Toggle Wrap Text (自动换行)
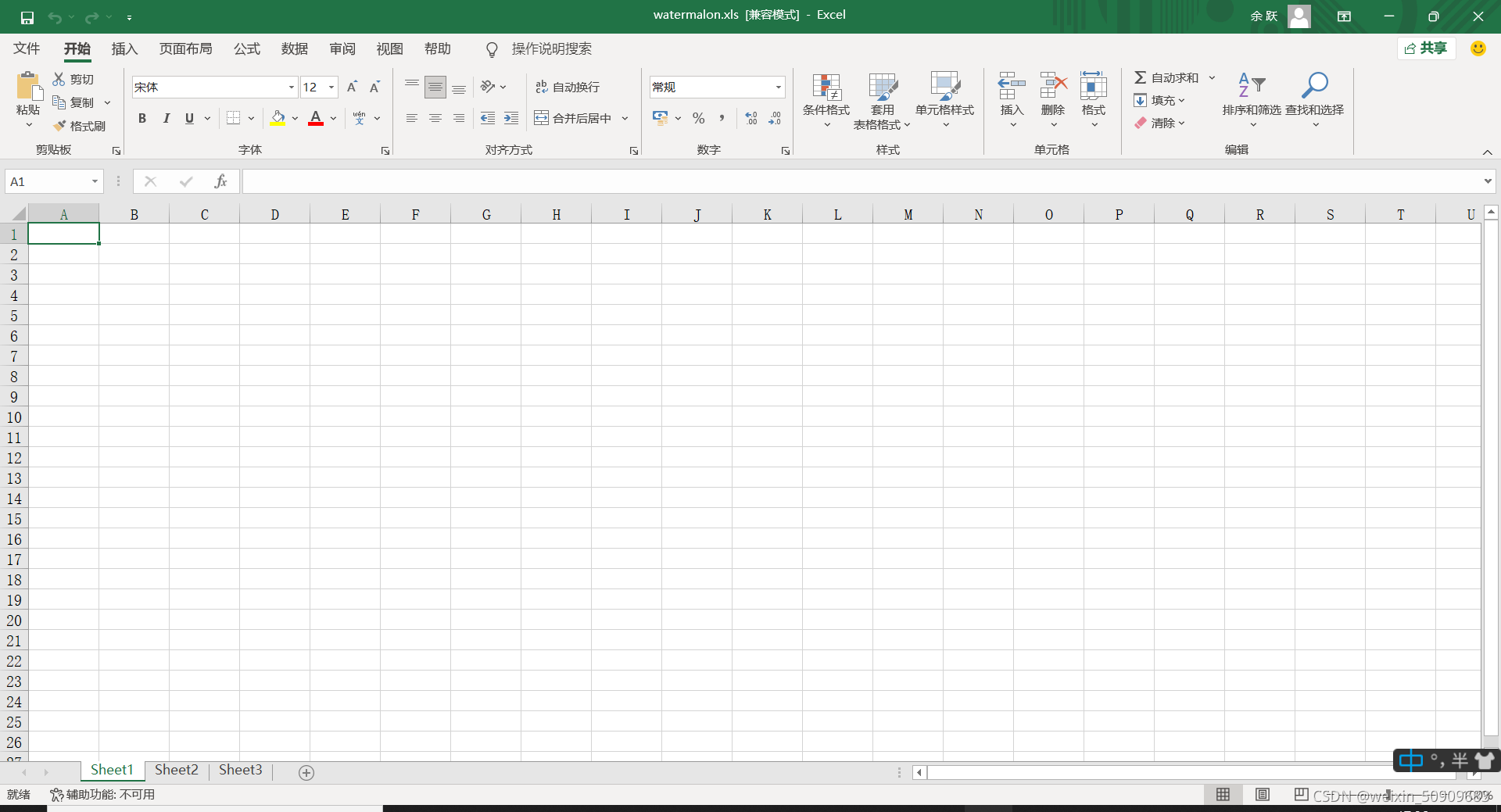 pos(568,87)
